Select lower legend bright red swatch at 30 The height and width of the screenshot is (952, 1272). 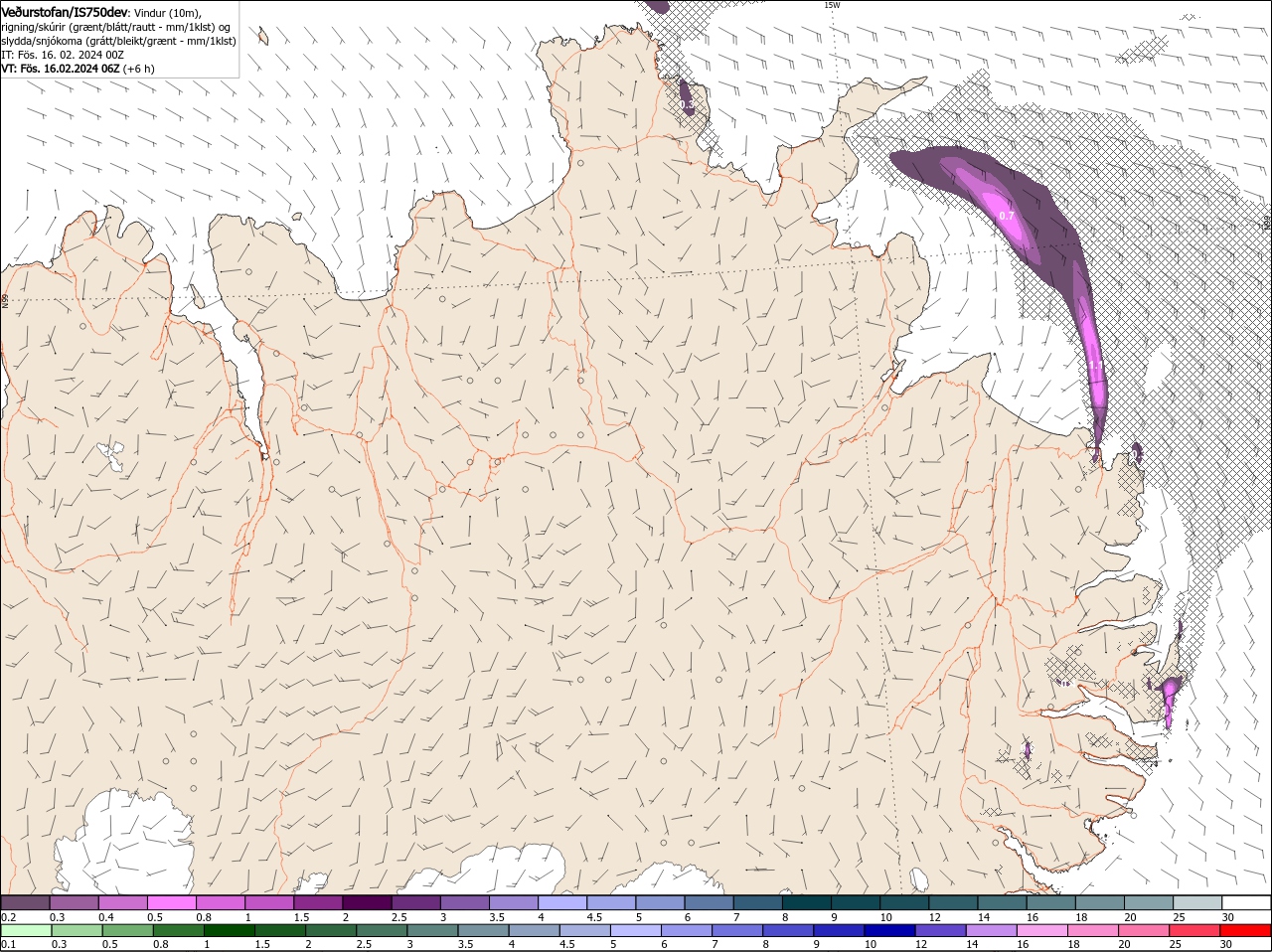tap(1244, 930)
